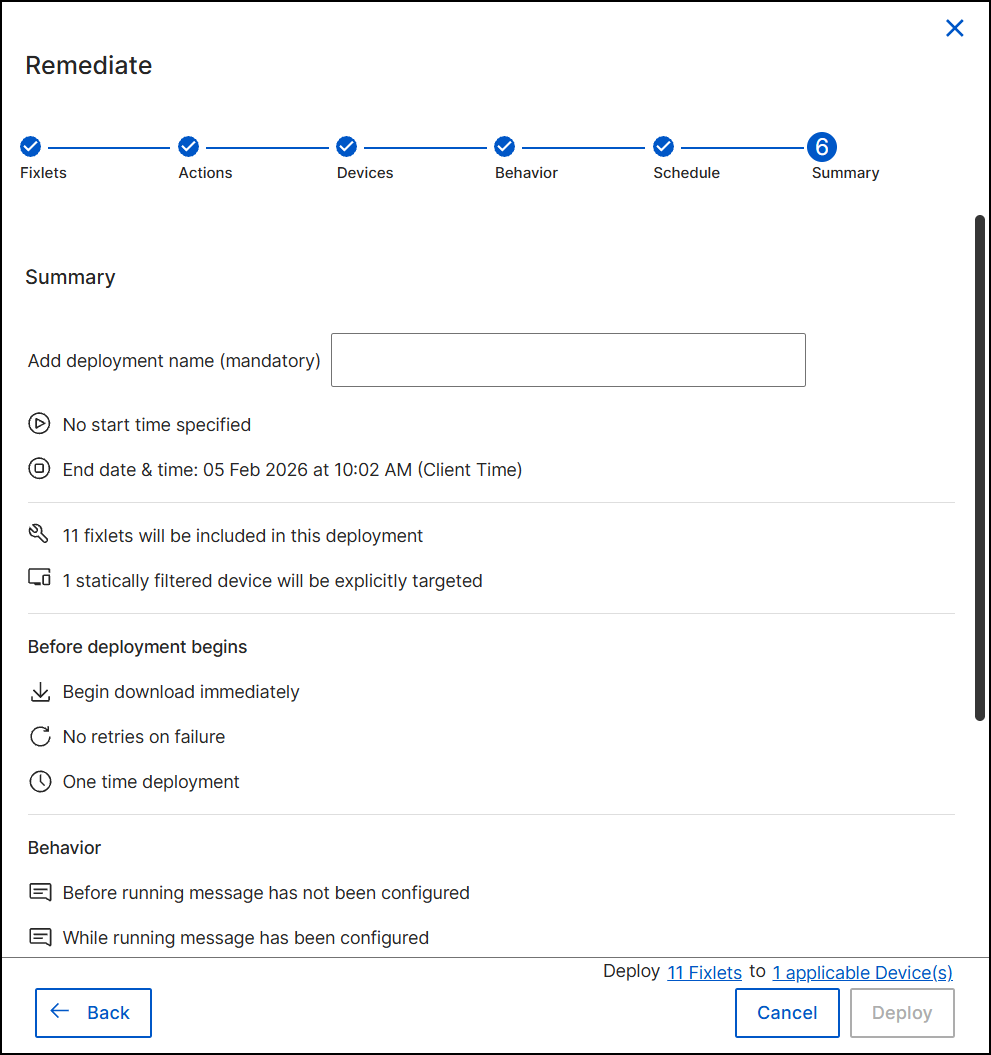The height and width of the screenshot is (1055, 991).
Task: Open the Devices step
Action: [347, 147]
